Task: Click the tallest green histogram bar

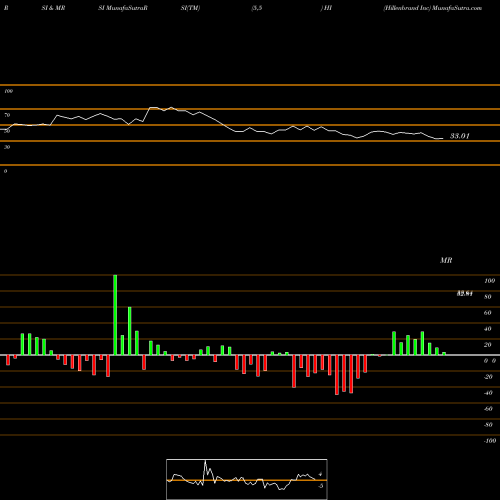Action: (115, 315)
